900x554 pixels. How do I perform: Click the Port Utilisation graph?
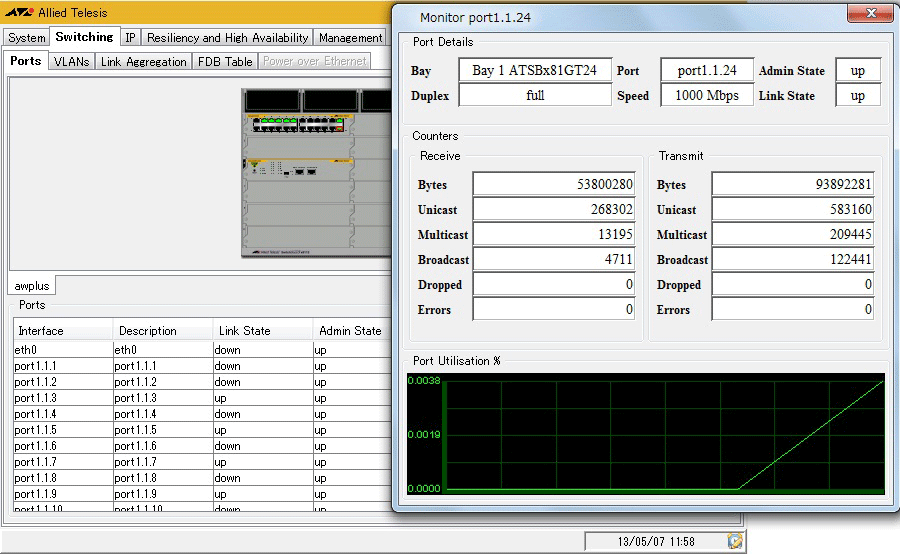point(646,435)
